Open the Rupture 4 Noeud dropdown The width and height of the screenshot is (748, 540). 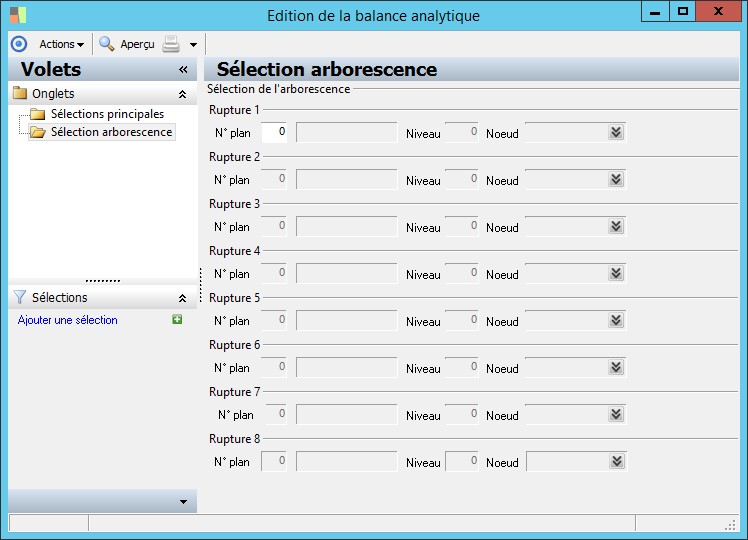[x=616, y=273]
